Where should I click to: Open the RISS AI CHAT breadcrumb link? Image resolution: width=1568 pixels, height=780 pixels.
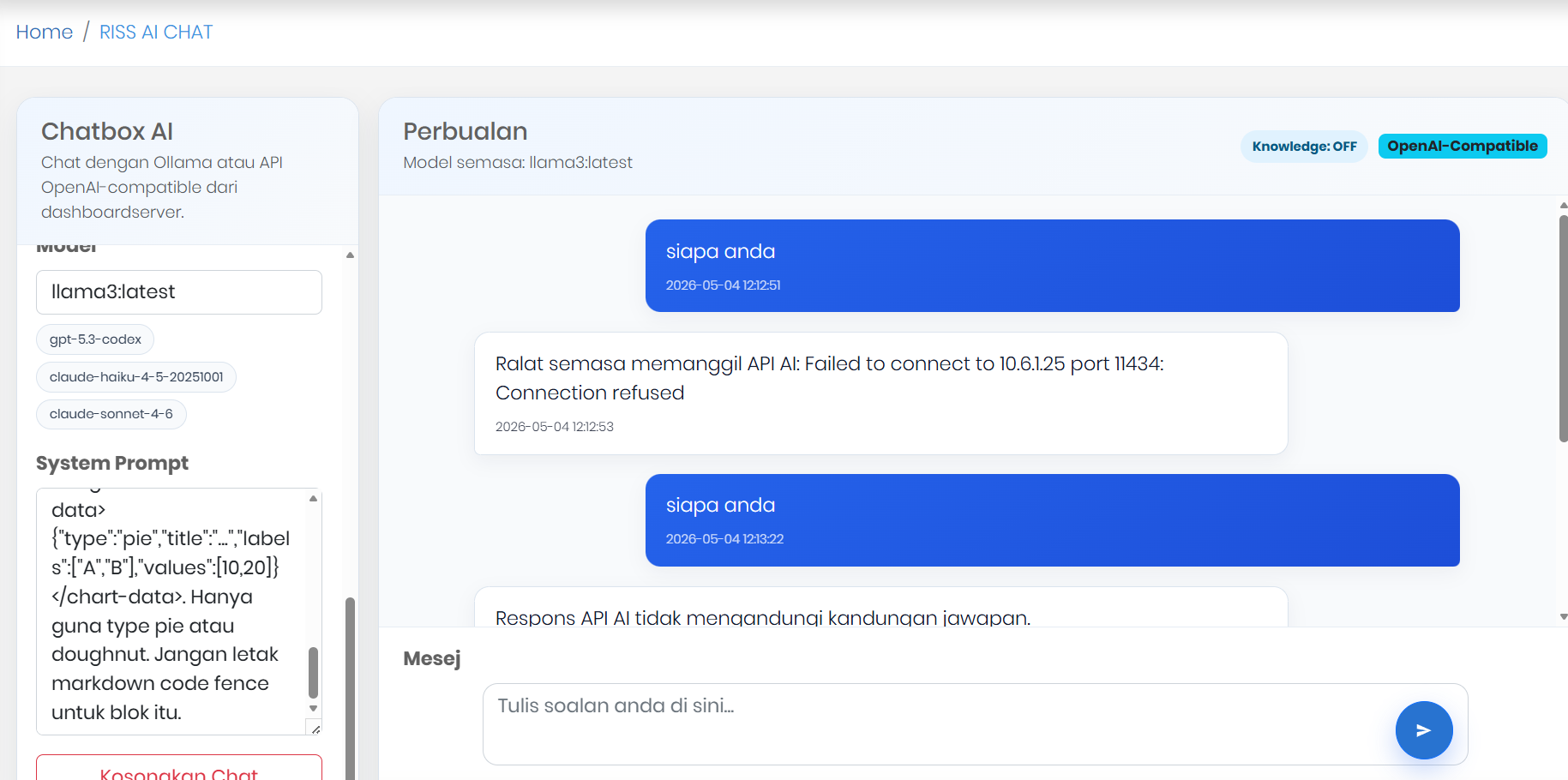[x=156, y=32]
